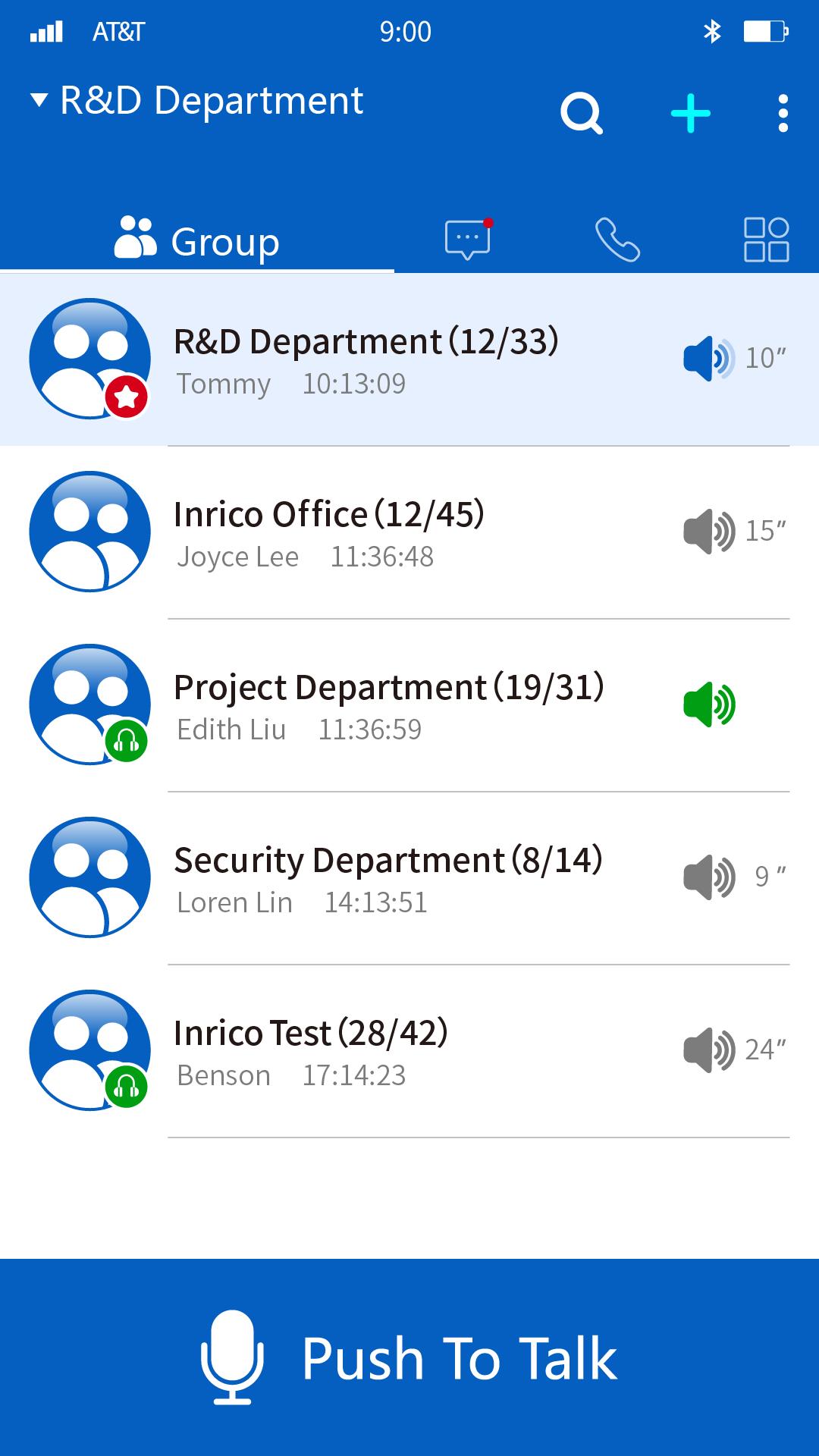This screenshot has height=1456, width=819.
Task: Play Security Department voice message speaker
Action: click(x=709, y=877)
